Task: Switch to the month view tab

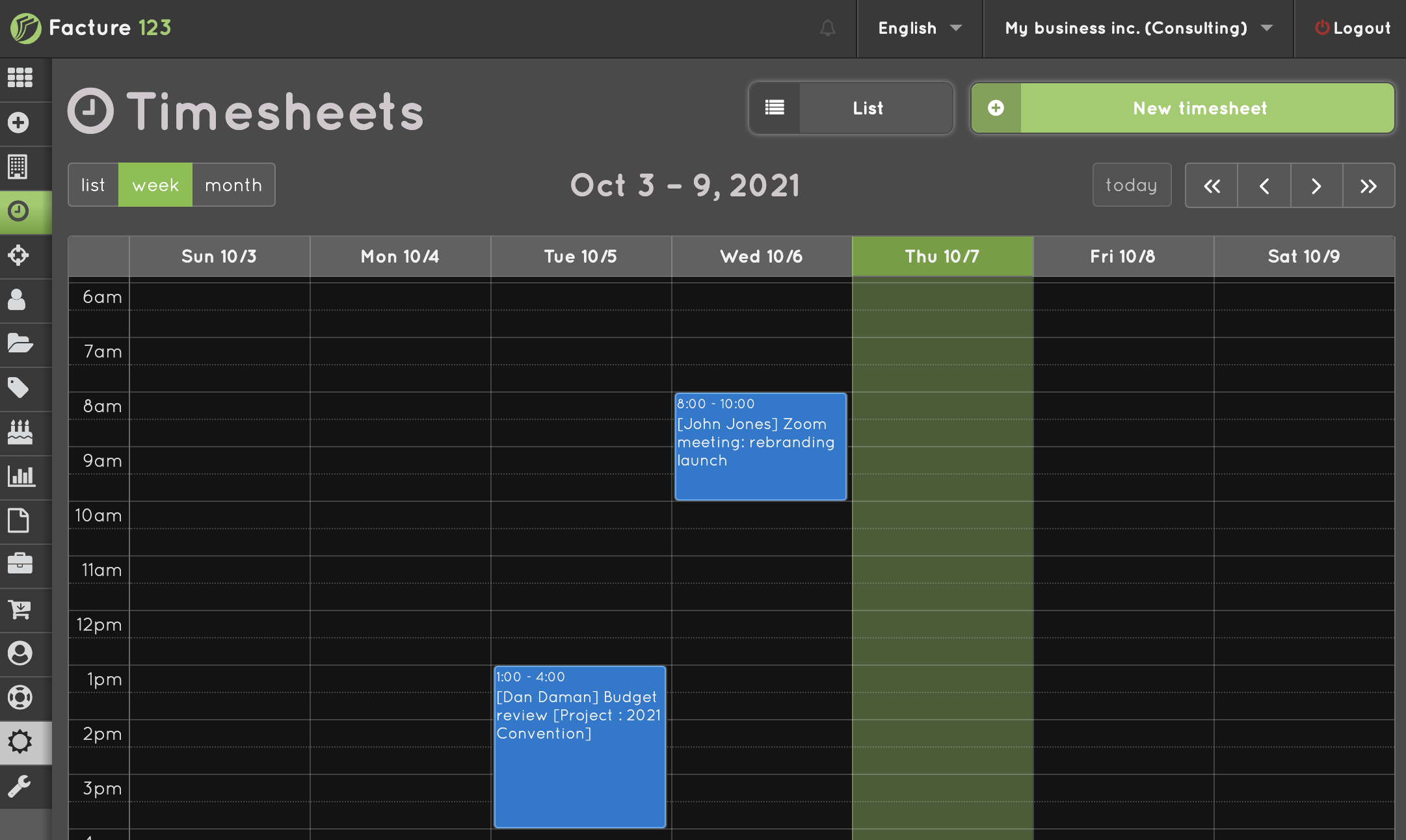Action: [233, 185]
